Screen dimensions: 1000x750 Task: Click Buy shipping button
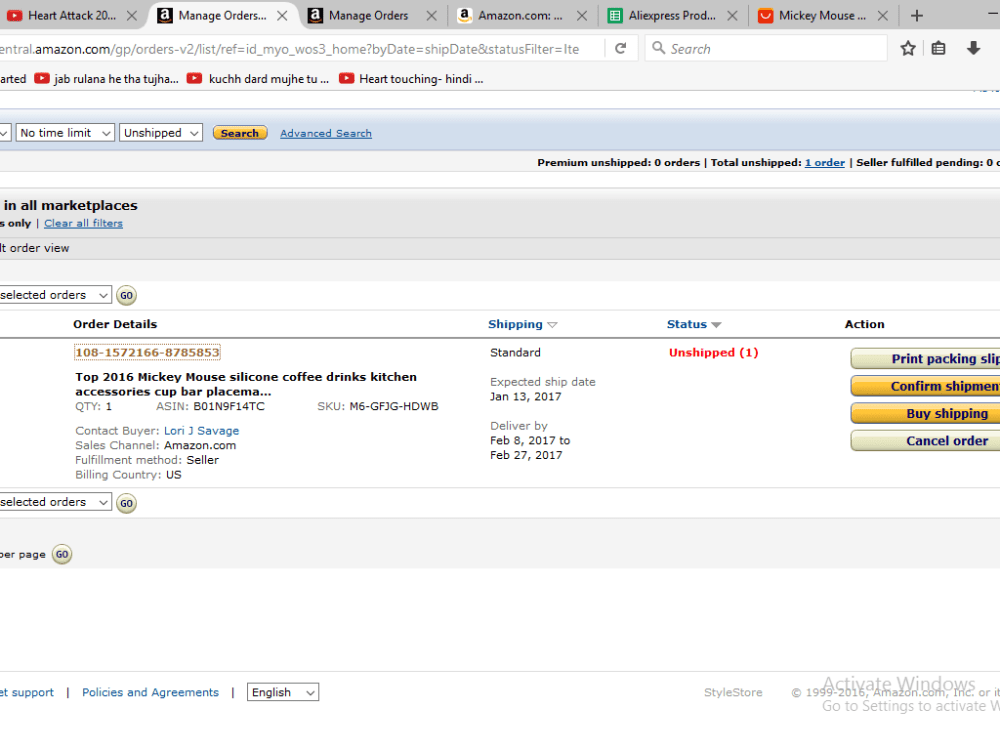925,413
